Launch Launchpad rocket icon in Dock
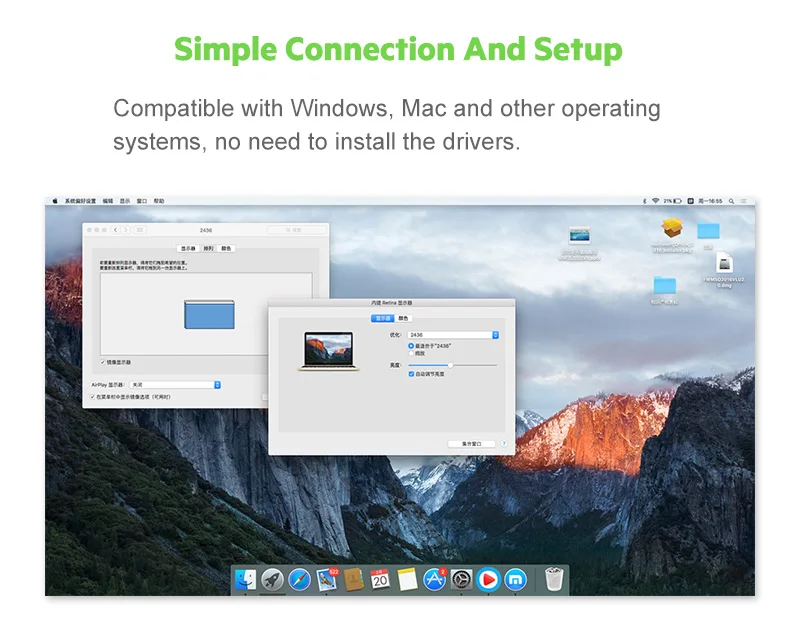 pyautogui.click(x=272, y=580)
